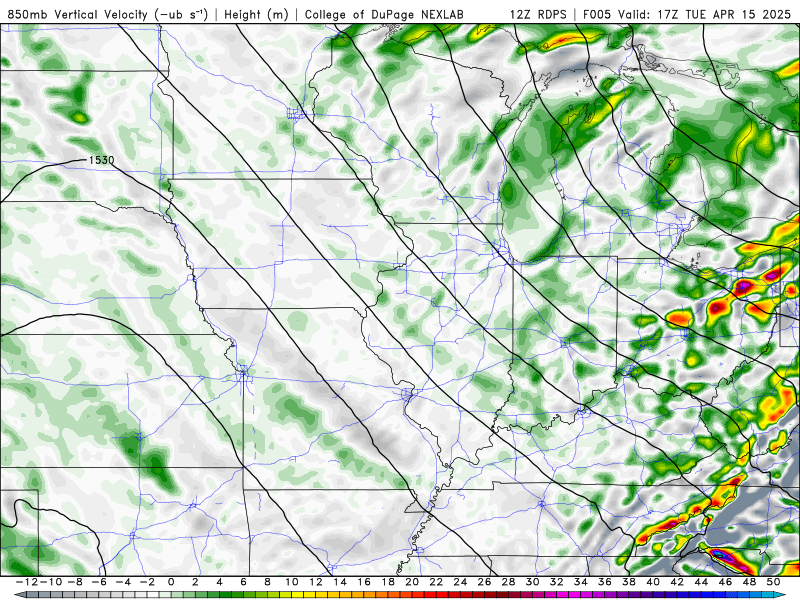Click the "-10" value on the color scale
Image resolution: width=800 pixels, height=600 pixels.
[51, 582]
